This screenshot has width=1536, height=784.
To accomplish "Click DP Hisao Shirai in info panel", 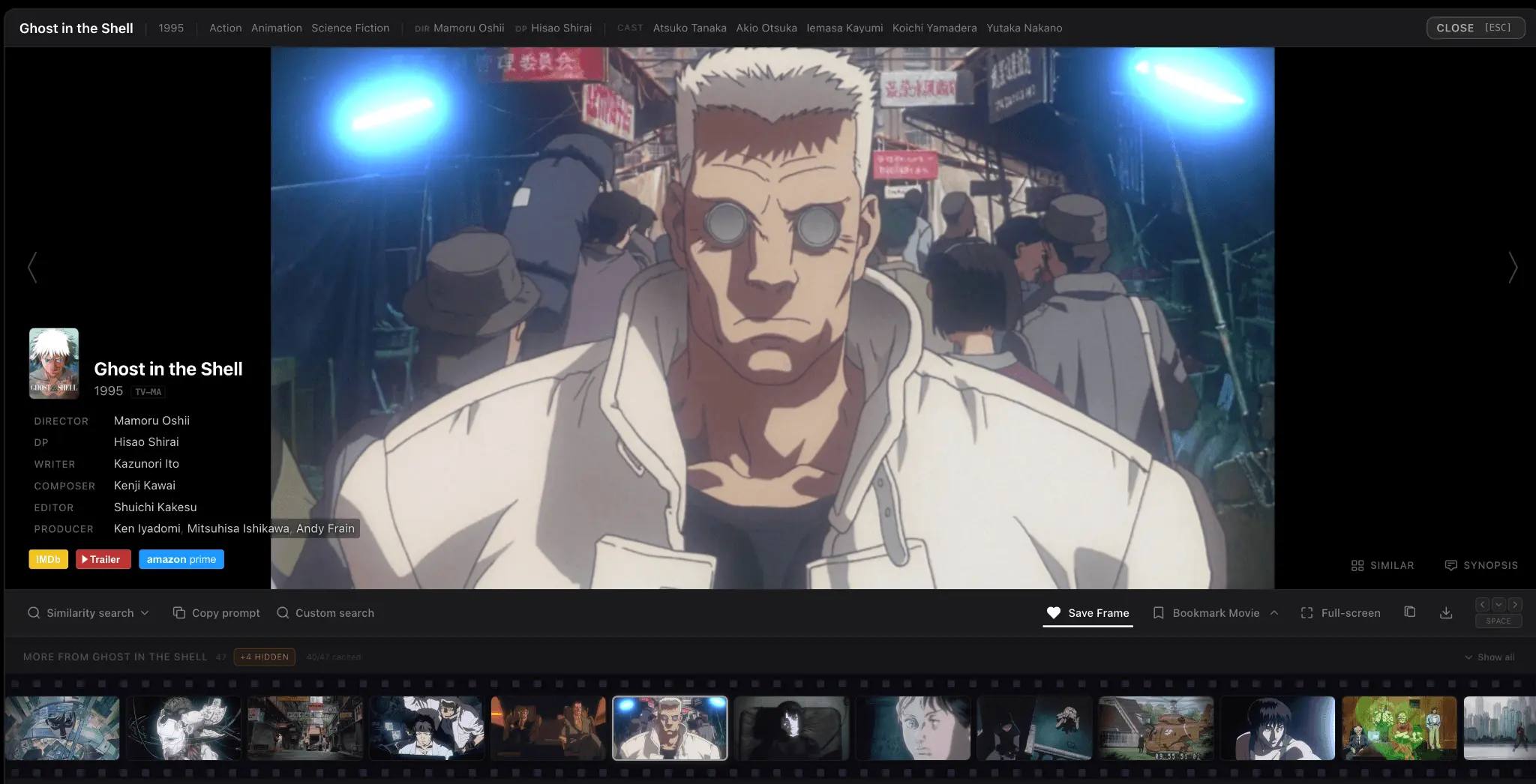I will click(x=146, y=442).
